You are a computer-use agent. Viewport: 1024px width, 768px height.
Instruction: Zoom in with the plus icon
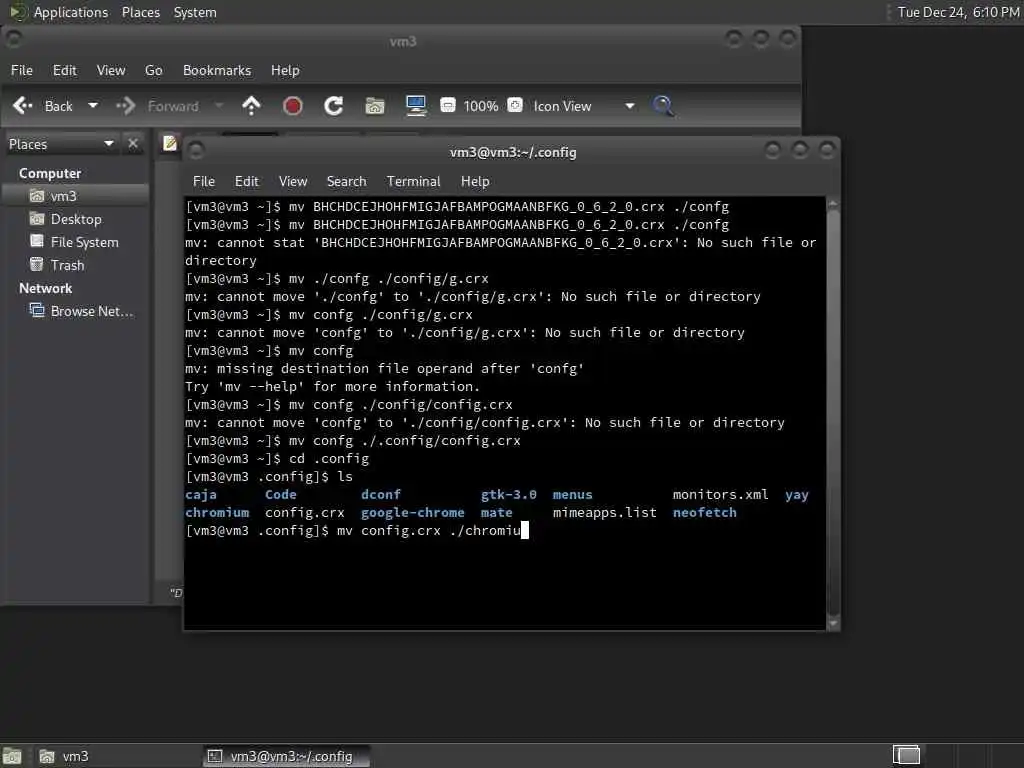[x=515, y=105]
